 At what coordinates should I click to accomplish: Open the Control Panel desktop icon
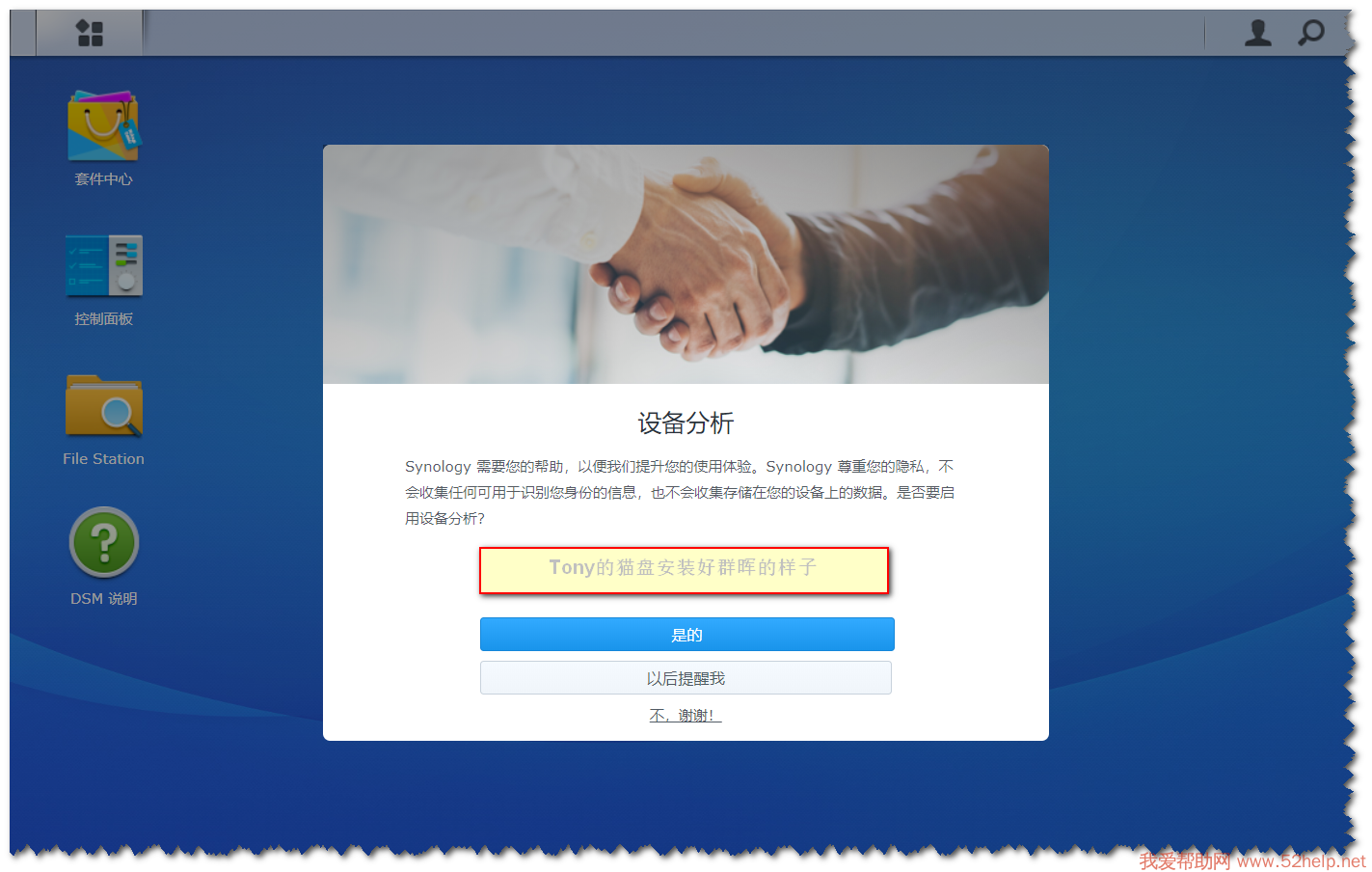coord(104,265)
